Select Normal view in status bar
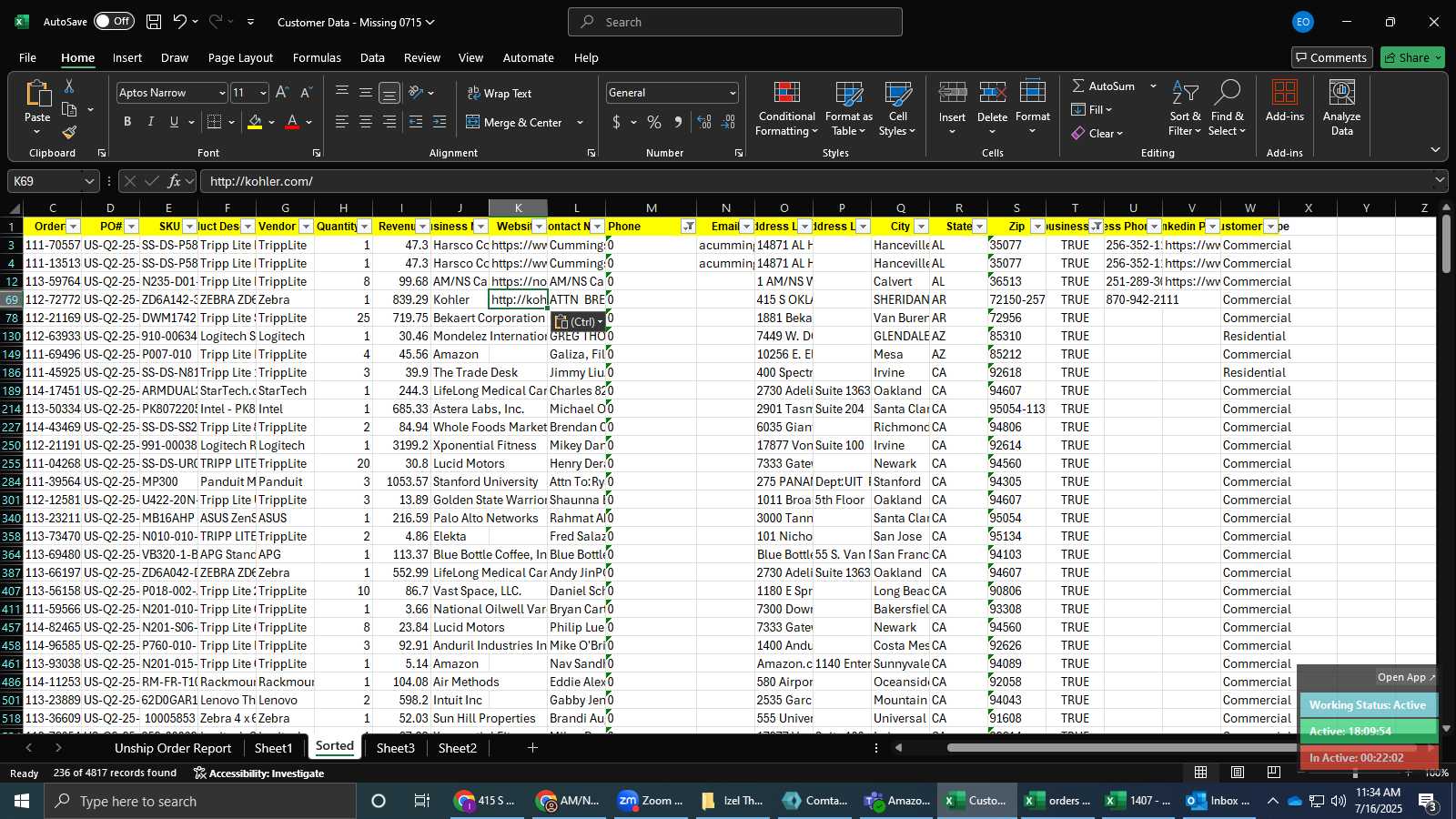The height and width of the screenshot is (819, 1456). pos(1201,773)
